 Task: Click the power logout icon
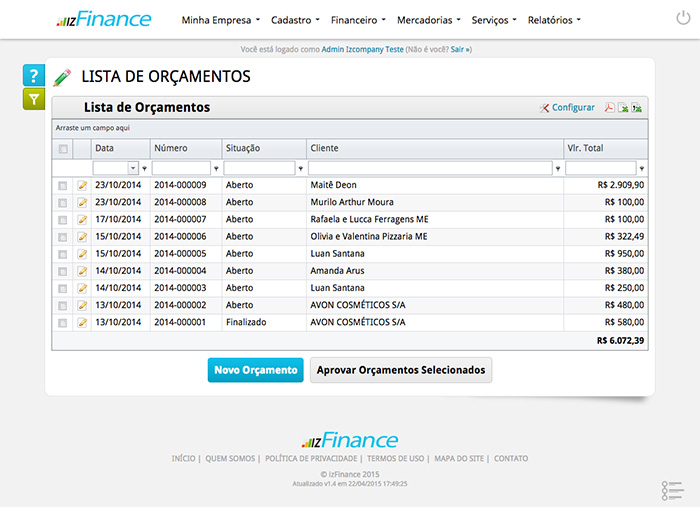pos(683,19)
